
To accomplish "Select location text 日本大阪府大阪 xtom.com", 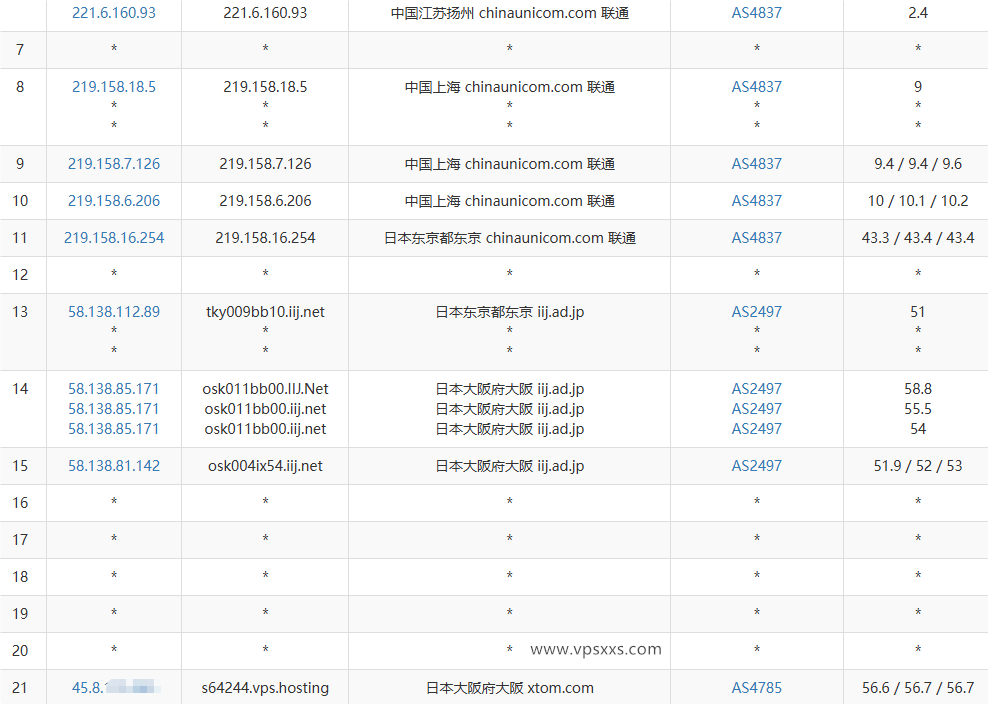I will pos(510,688).
